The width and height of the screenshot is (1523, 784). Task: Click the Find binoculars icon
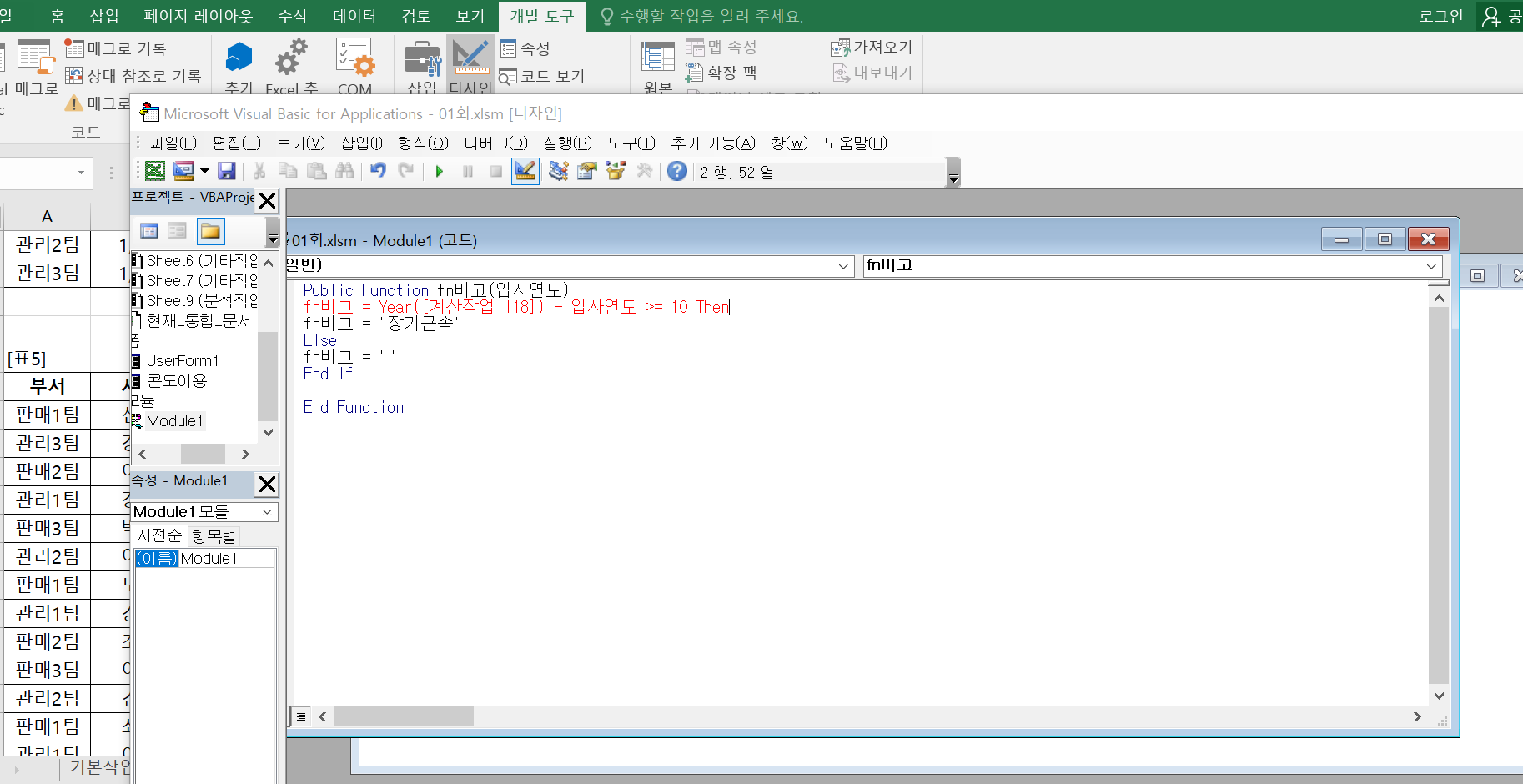[x=344, y=171]
